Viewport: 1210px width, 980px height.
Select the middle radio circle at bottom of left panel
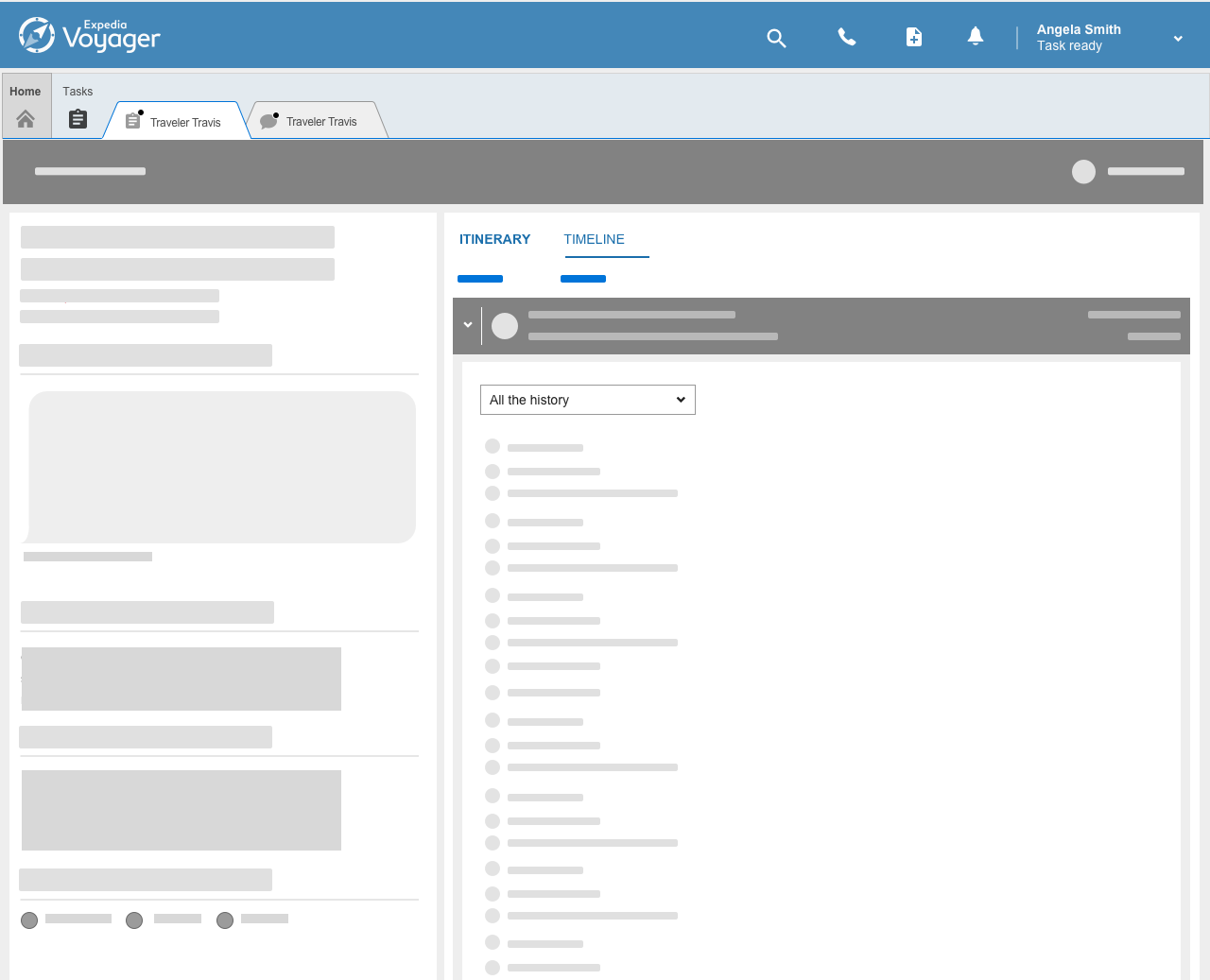click(134, 920)
